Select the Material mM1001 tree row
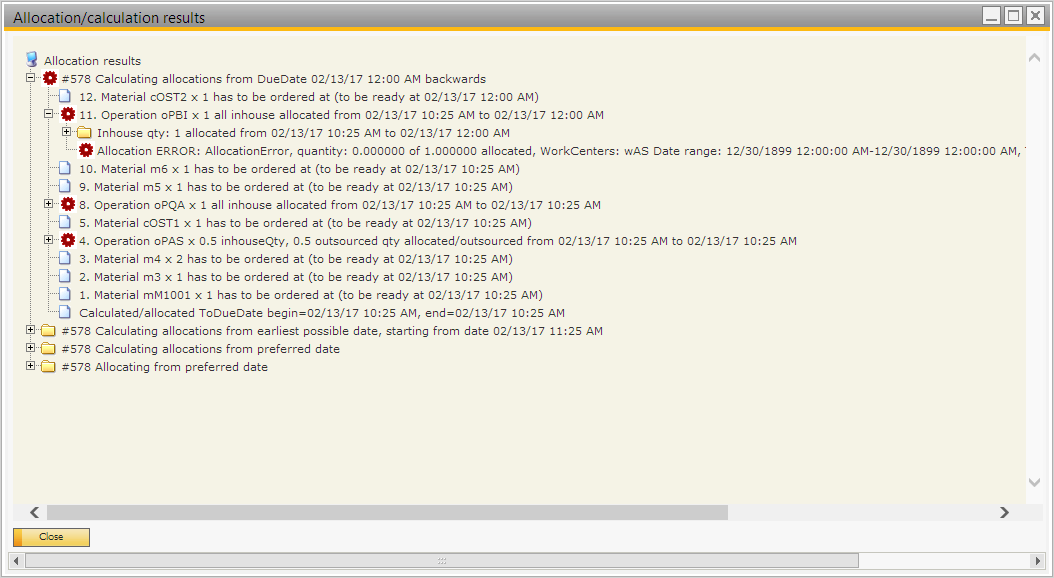Screen dimensions: 1054x578 [310, 295]
